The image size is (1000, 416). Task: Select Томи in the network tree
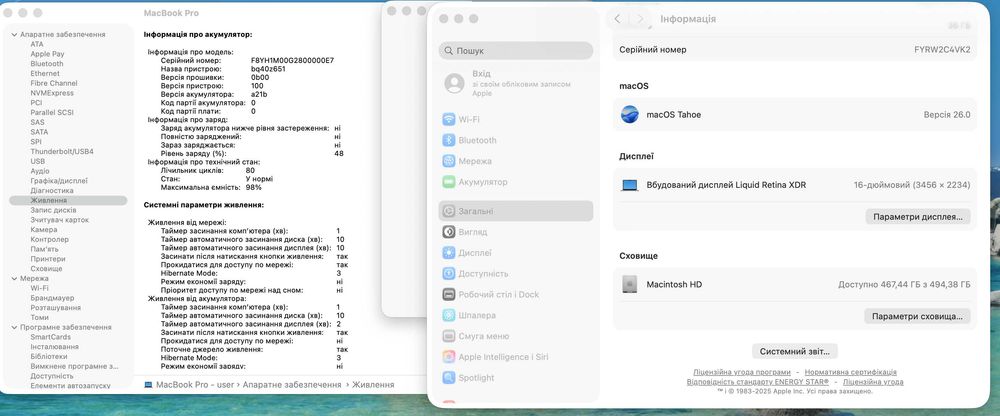tap(40, 317)
